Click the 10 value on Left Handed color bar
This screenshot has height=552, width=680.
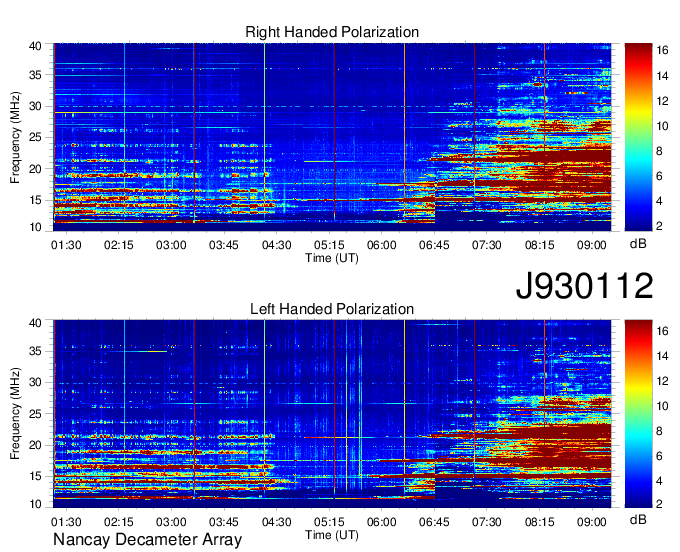coord(662,406)
